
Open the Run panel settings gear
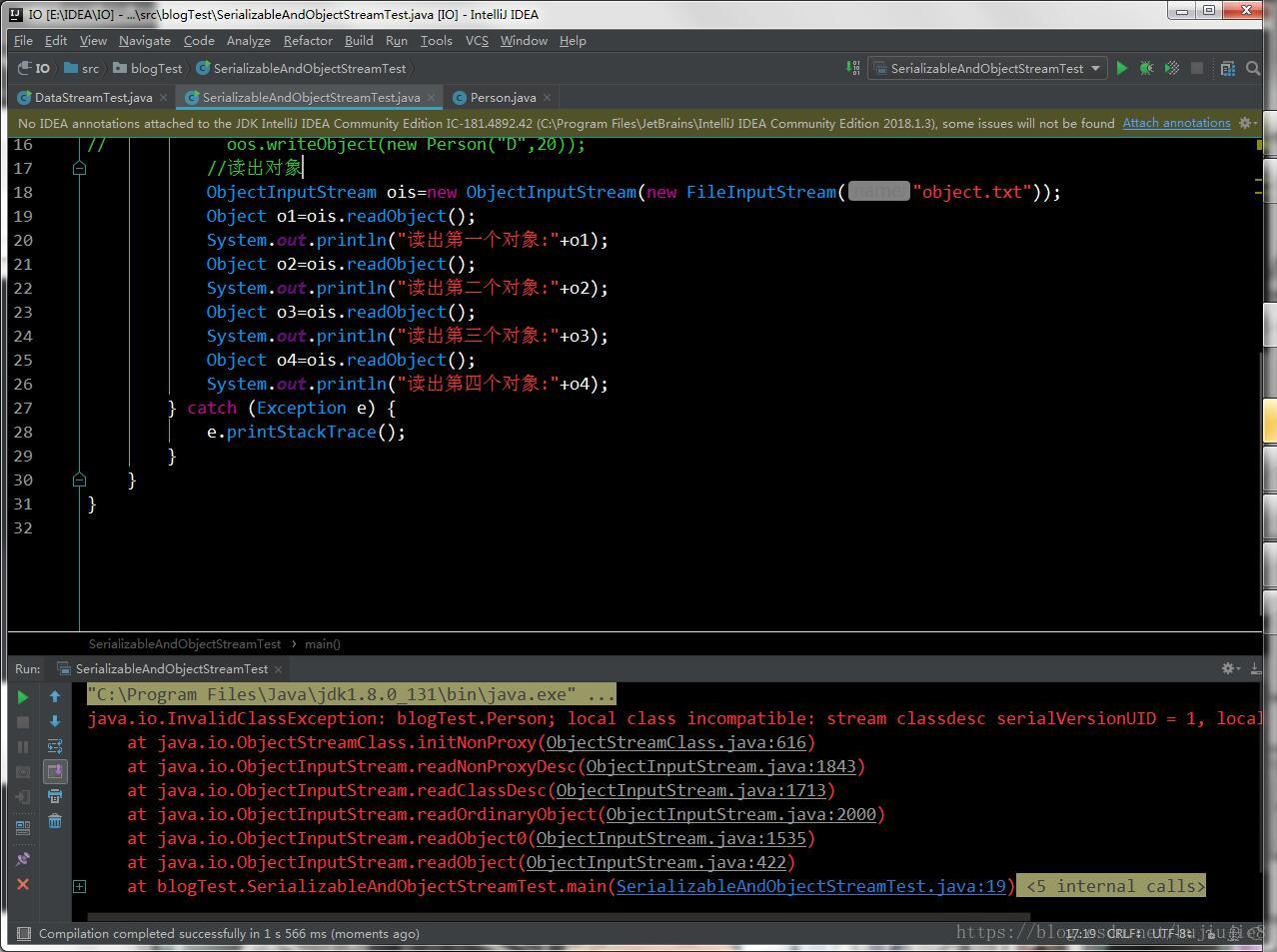pos(1231,668)
